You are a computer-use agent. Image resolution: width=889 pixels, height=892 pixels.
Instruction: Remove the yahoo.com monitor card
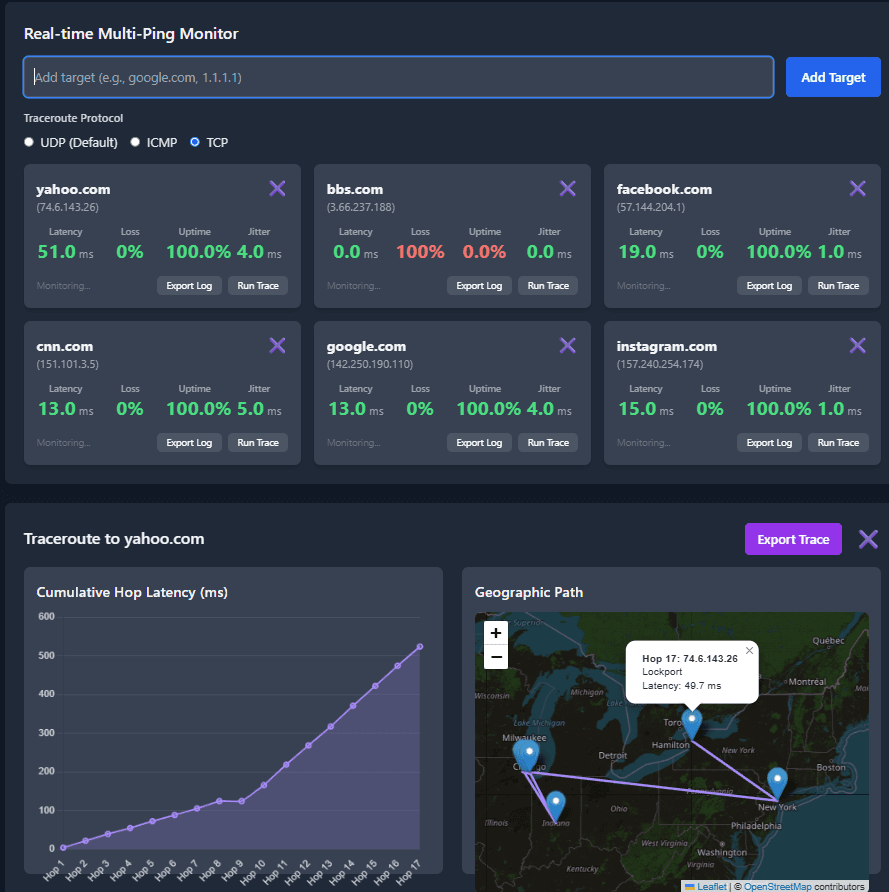277,188
